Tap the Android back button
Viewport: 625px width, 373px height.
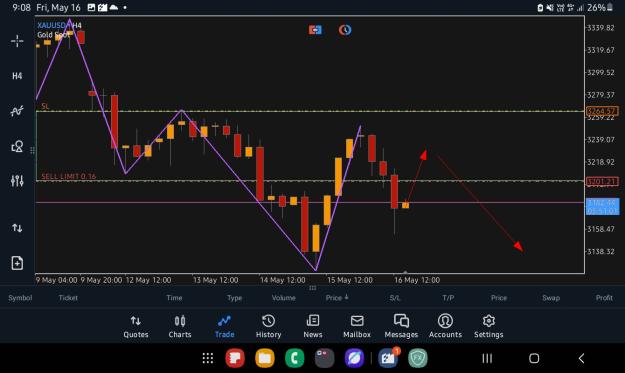(581, 358)
